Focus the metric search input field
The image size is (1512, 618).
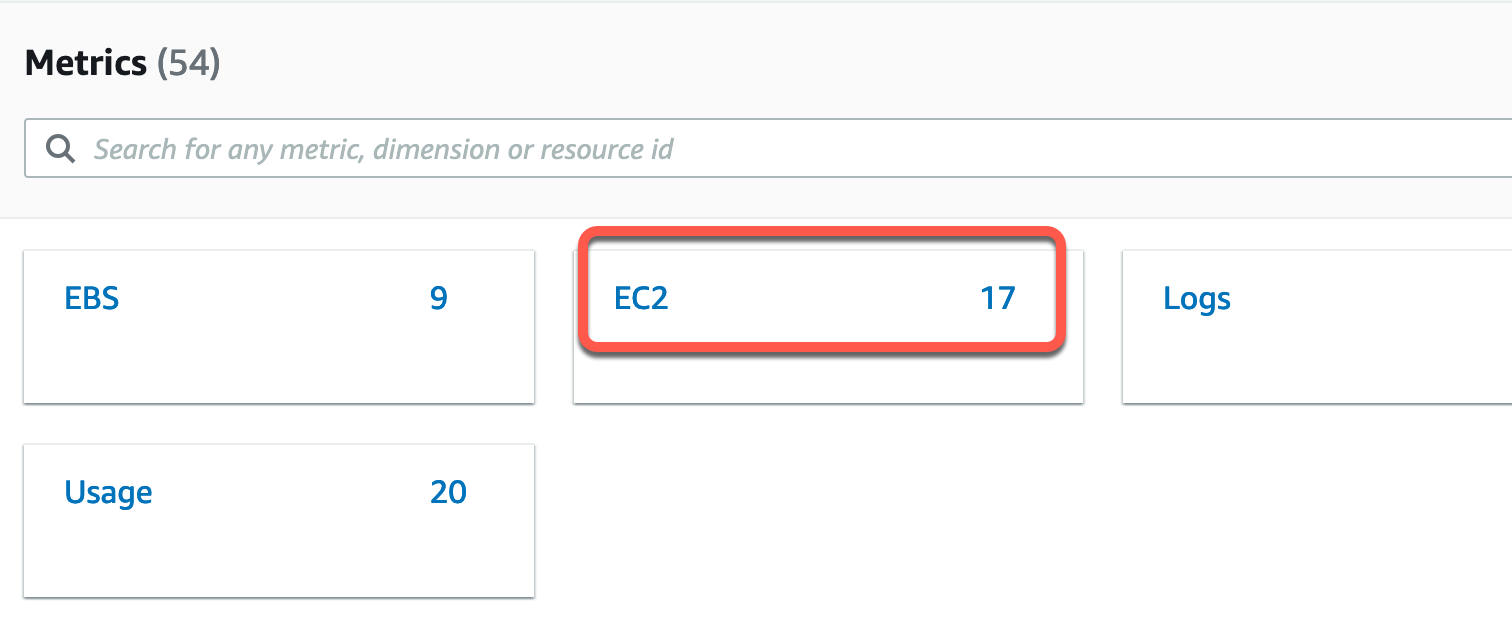(x=768, y=150)
